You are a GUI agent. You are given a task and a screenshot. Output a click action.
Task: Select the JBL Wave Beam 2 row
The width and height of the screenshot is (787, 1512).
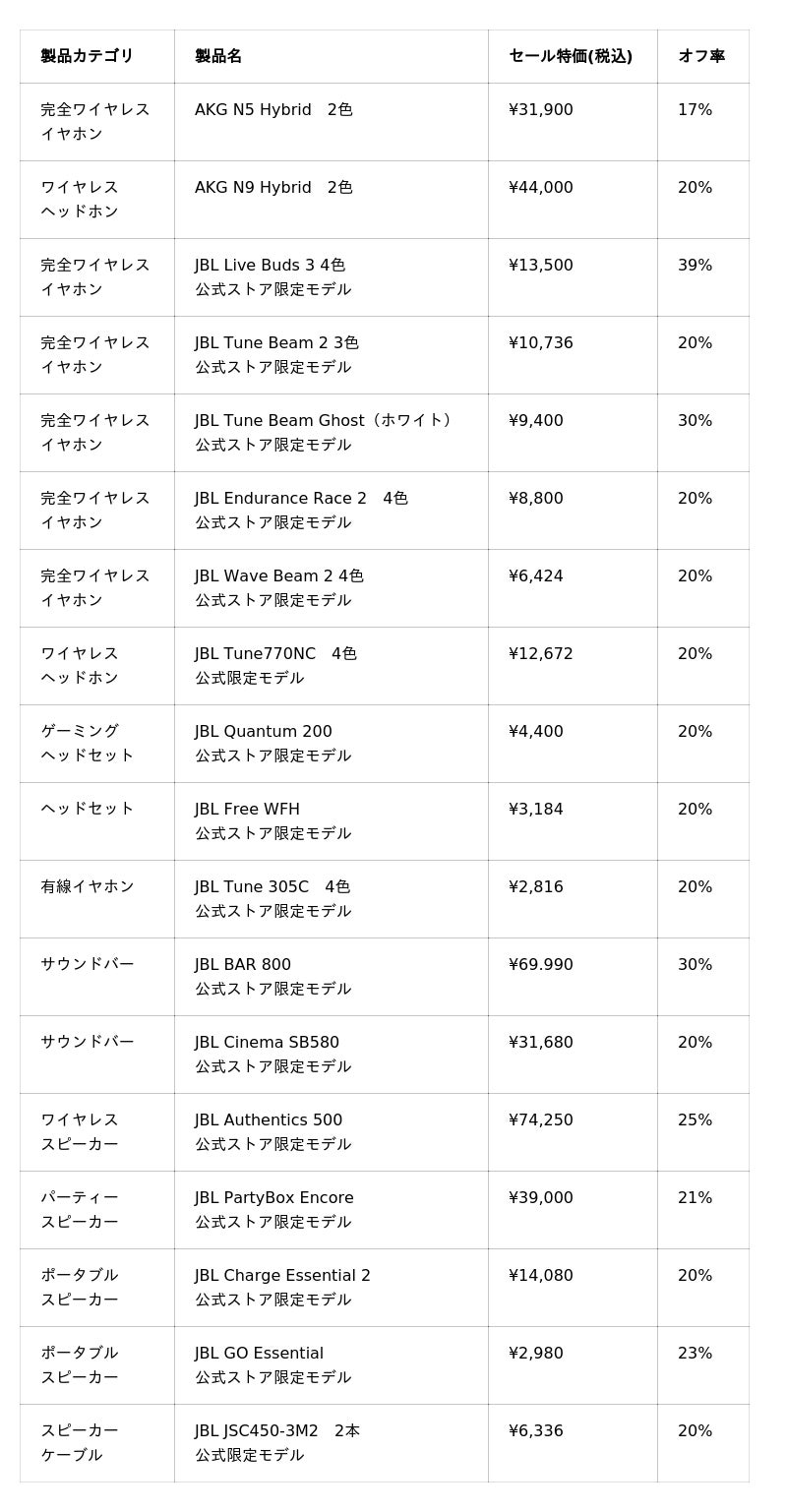coord(279,576)
